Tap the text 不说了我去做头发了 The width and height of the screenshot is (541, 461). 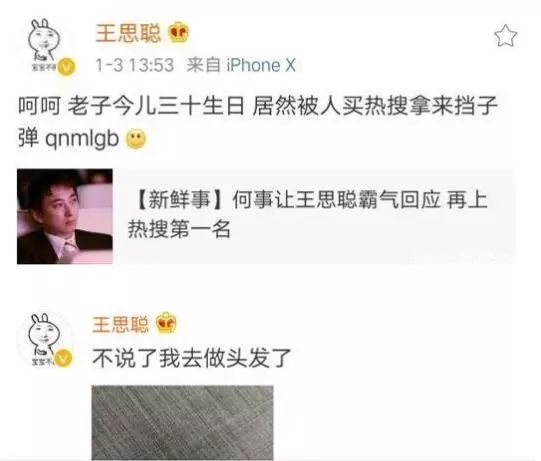point(191,358)
